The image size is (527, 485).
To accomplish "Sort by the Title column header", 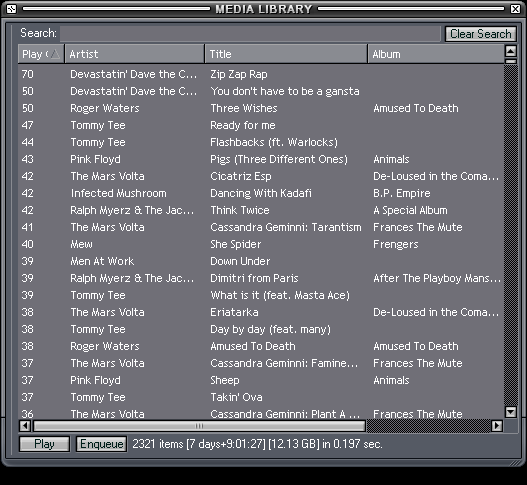I will click(x=286, y=54).
